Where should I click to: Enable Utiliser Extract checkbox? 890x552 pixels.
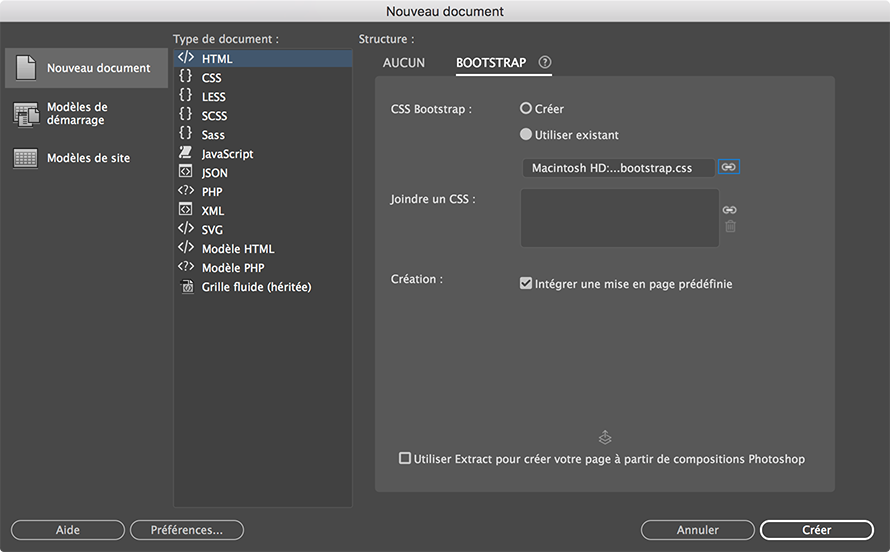tap(405, 459)
